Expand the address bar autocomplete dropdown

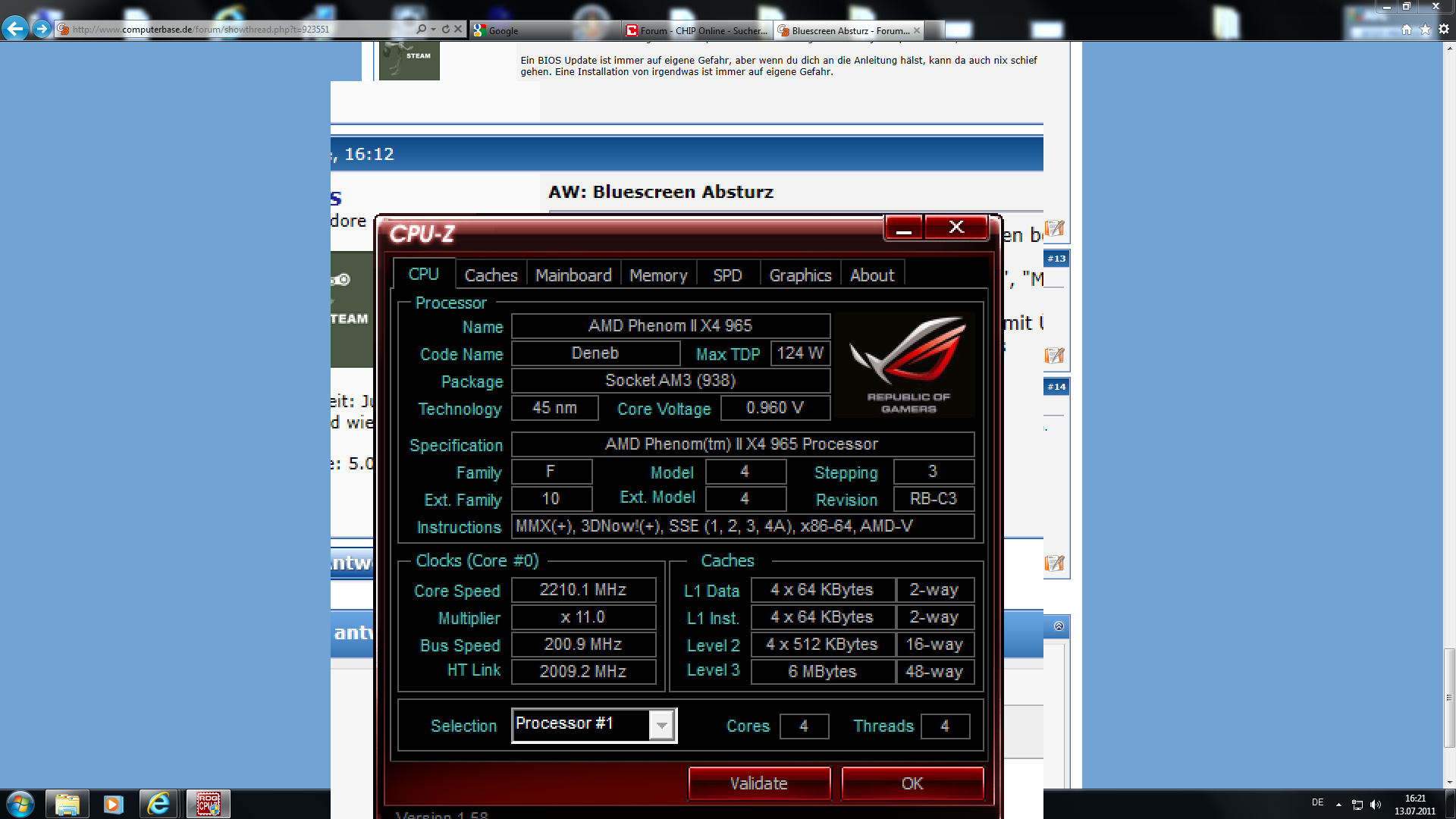[433, 29]
